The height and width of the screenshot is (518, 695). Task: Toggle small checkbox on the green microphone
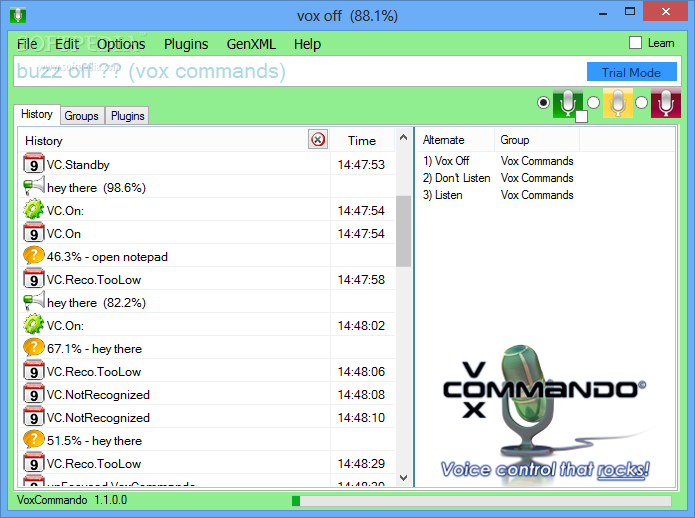pyautogui.click(x=581, y=117)
